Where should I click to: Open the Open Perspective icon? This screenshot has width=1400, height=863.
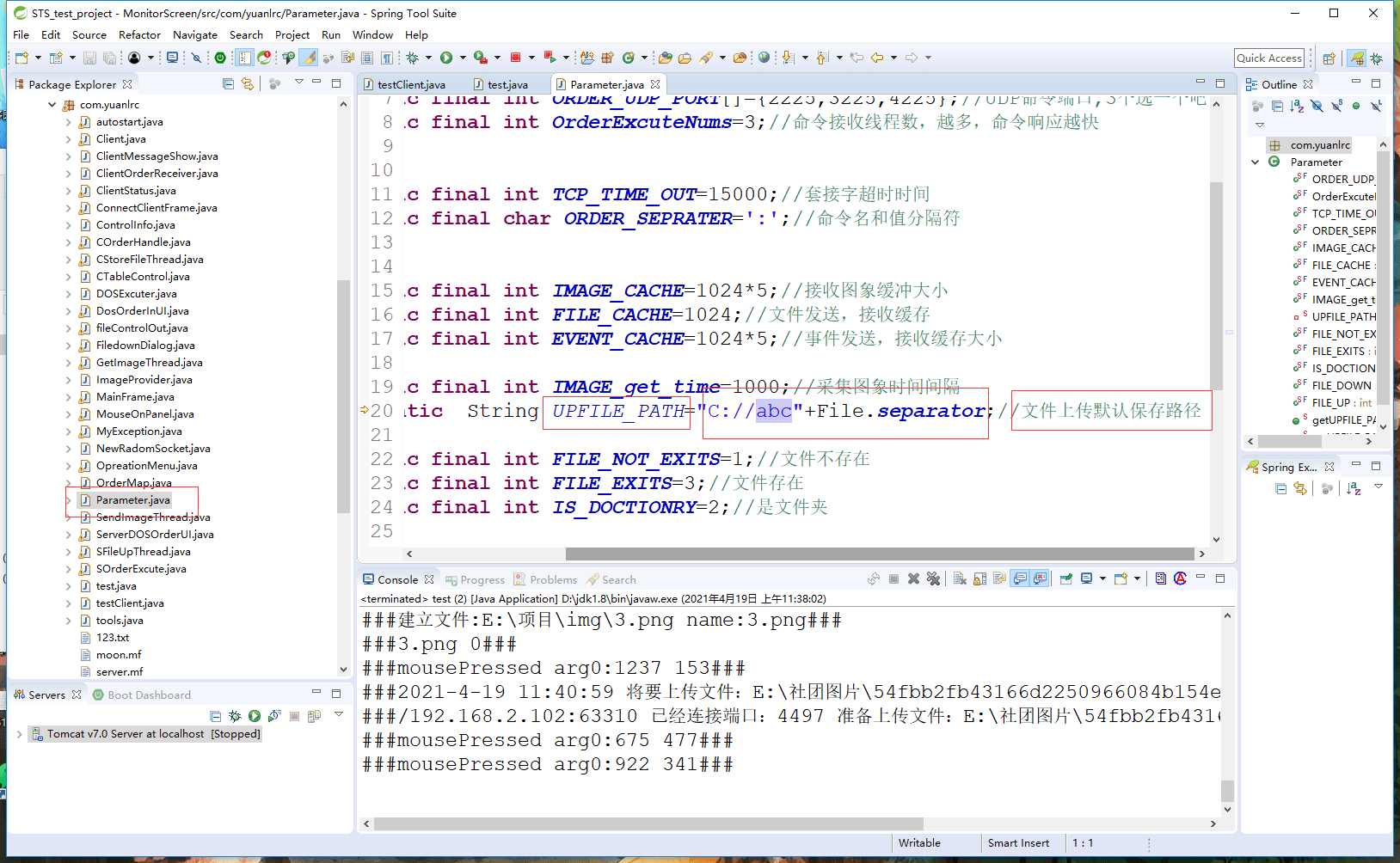point(1329,58)
